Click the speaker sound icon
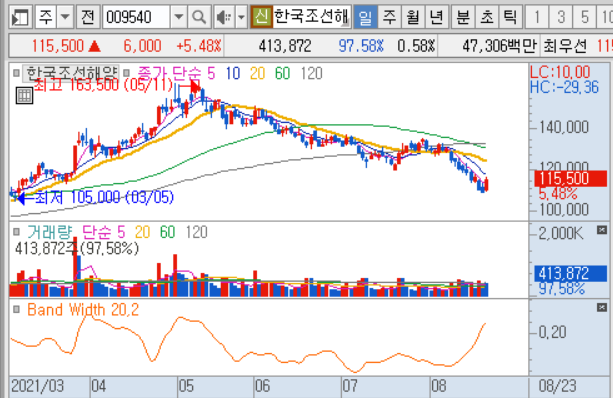Image resolution: width=613 pixels, height=398 pixels. click(224, 17)
